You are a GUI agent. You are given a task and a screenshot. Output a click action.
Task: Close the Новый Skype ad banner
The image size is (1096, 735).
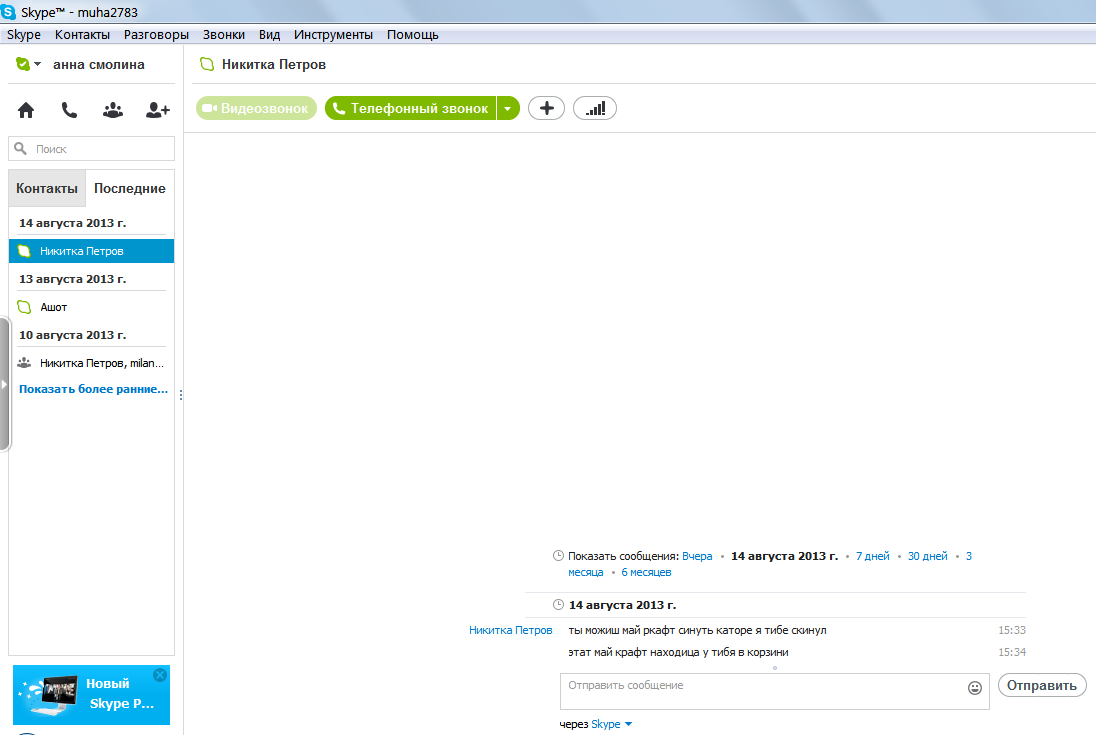[x=160, y=675]
